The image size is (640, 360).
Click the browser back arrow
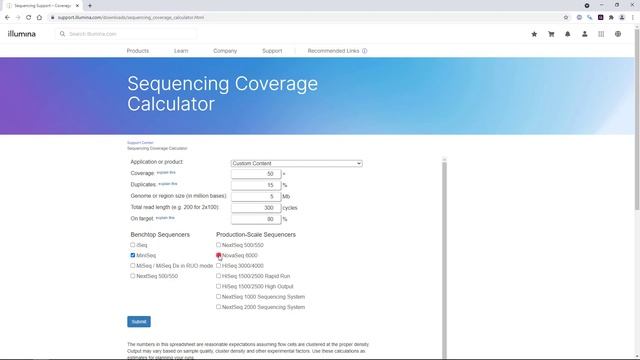point(7,18)
